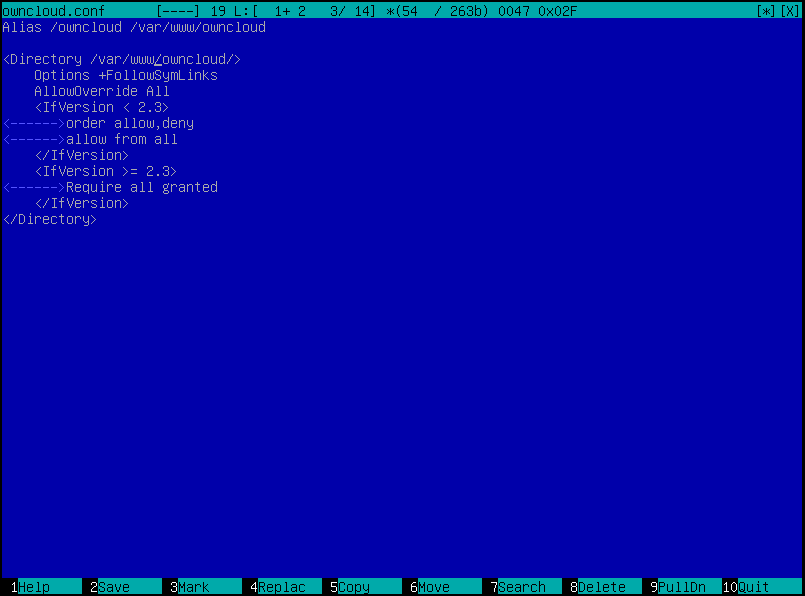
Task: Click the <IfVersion < 2.3> line
Action: [102, 107]
